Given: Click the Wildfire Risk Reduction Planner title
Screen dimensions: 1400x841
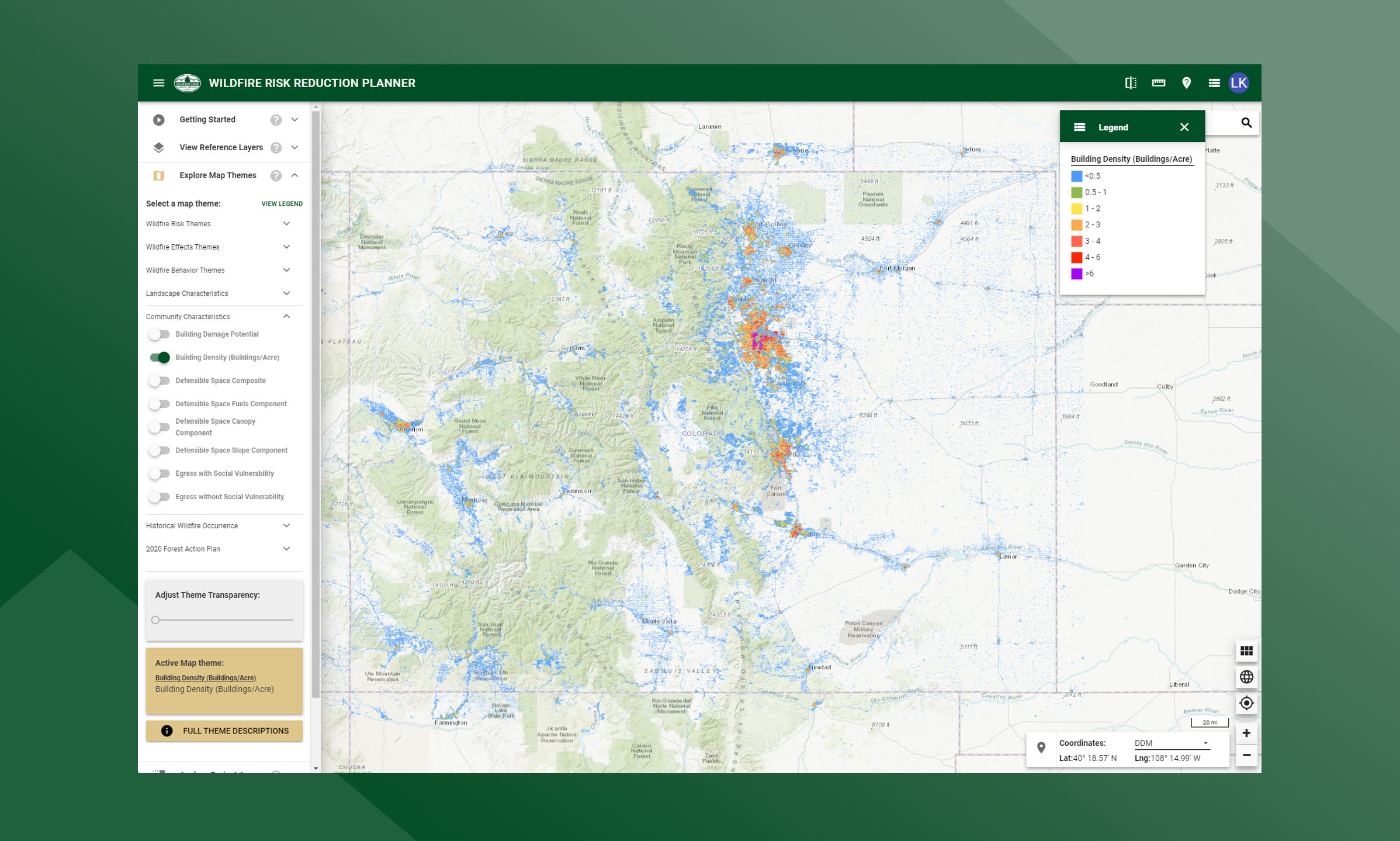Looking at the screenshot, I should (312, 83).
